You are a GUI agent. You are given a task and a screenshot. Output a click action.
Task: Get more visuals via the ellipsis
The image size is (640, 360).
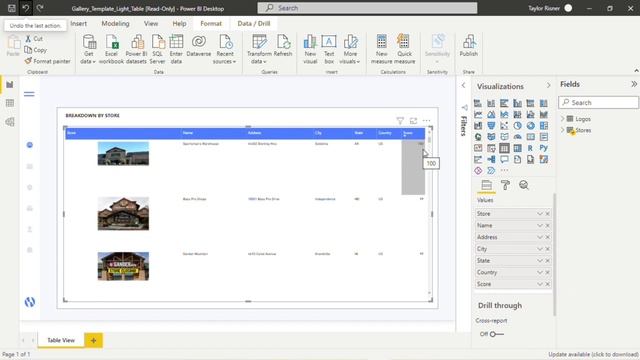504,170
